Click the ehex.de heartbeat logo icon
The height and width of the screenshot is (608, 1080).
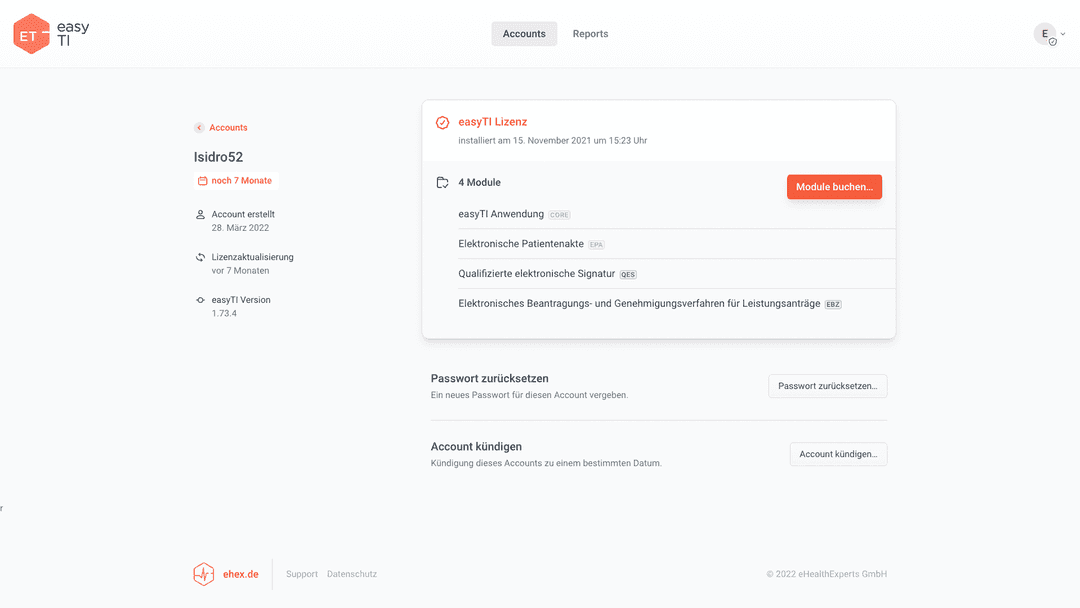(x=203, y=574)
